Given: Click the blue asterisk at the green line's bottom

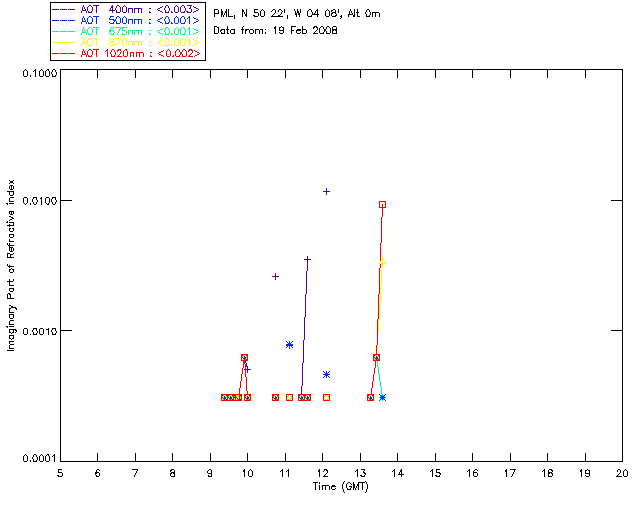Looking at the screenshot, I should click(382, 397).
